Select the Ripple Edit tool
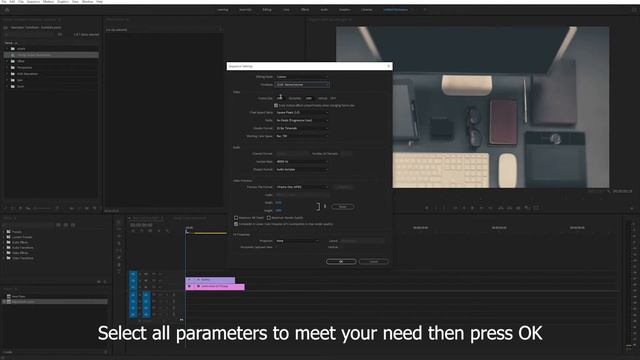The height and width of the screenshot is (360, 640). [119, 236]
